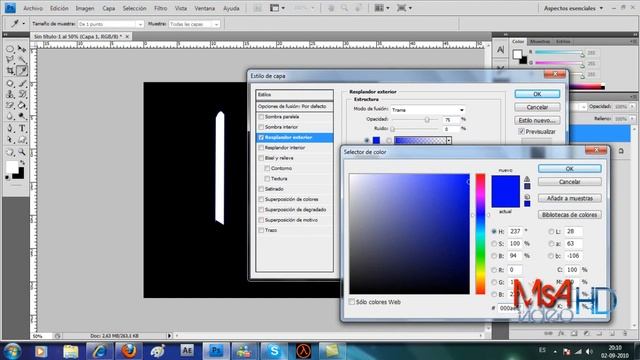Open arrange documents dropdown in top bar
Image resolution: width=640 pixels, height=360 pixels.
[382, 8]
